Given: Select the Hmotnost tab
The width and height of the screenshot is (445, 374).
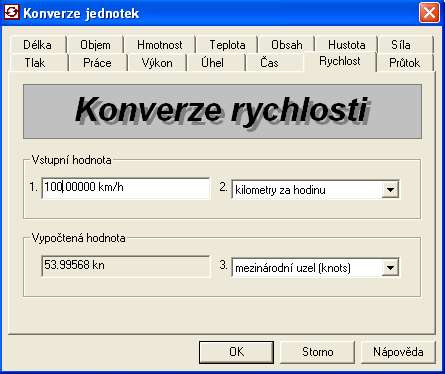Looking at the screenshot, I should [x=160, y=45].
